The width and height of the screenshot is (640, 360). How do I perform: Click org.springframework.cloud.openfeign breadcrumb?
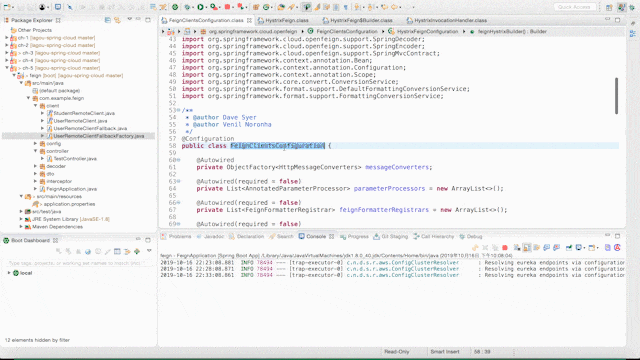click(253, 31)
